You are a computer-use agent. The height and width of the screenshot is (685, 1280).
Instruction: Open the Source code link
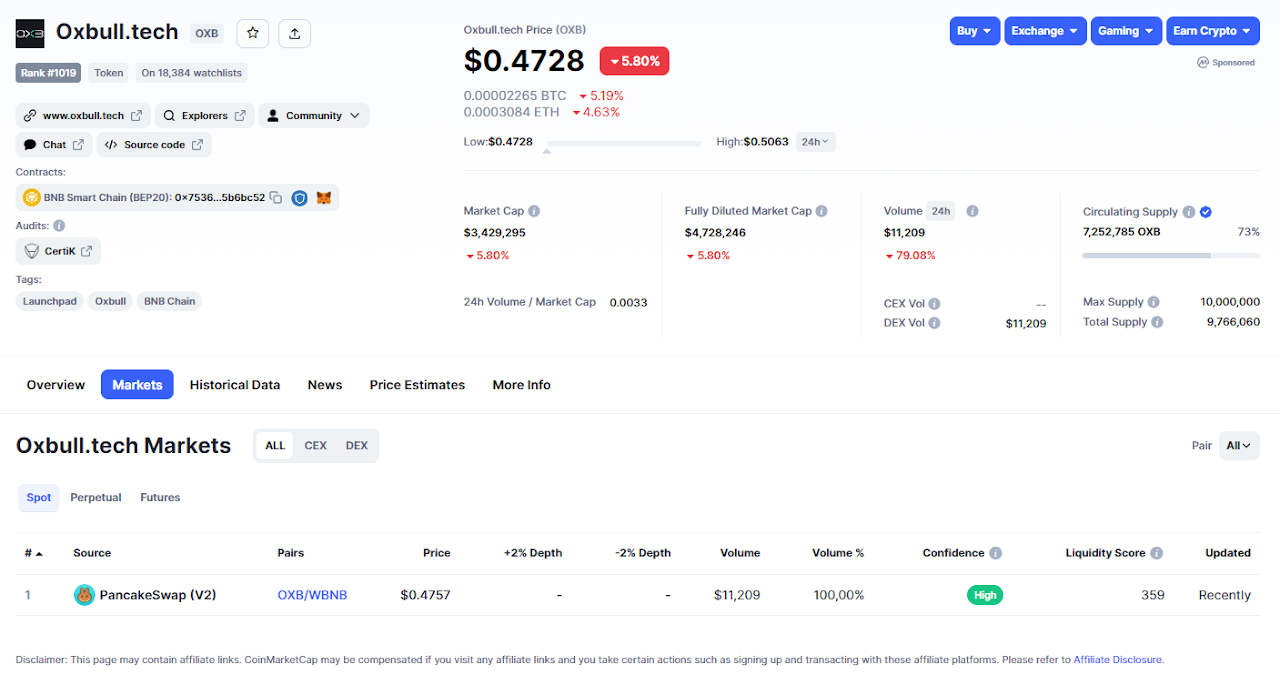(x=154, y=145)
